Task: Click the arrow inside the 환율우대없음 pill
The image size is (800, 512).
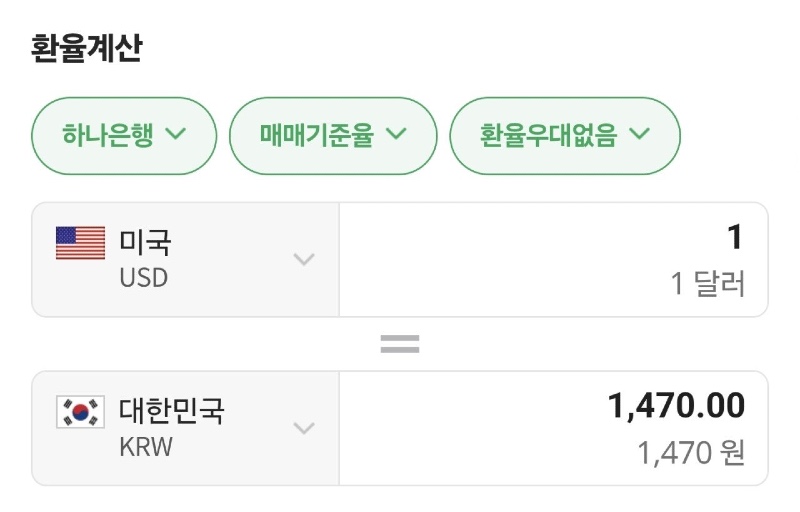Action: 640,134
